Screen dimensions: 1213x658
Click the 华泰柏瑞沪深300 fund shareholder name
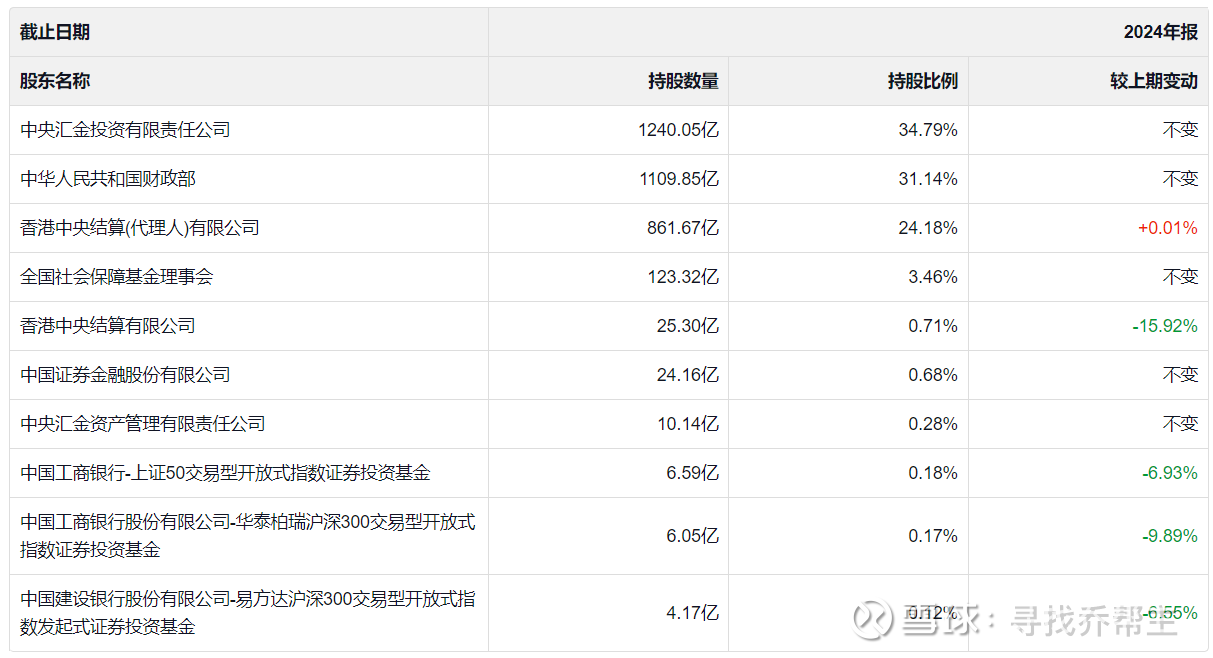(x=247, y=536)
